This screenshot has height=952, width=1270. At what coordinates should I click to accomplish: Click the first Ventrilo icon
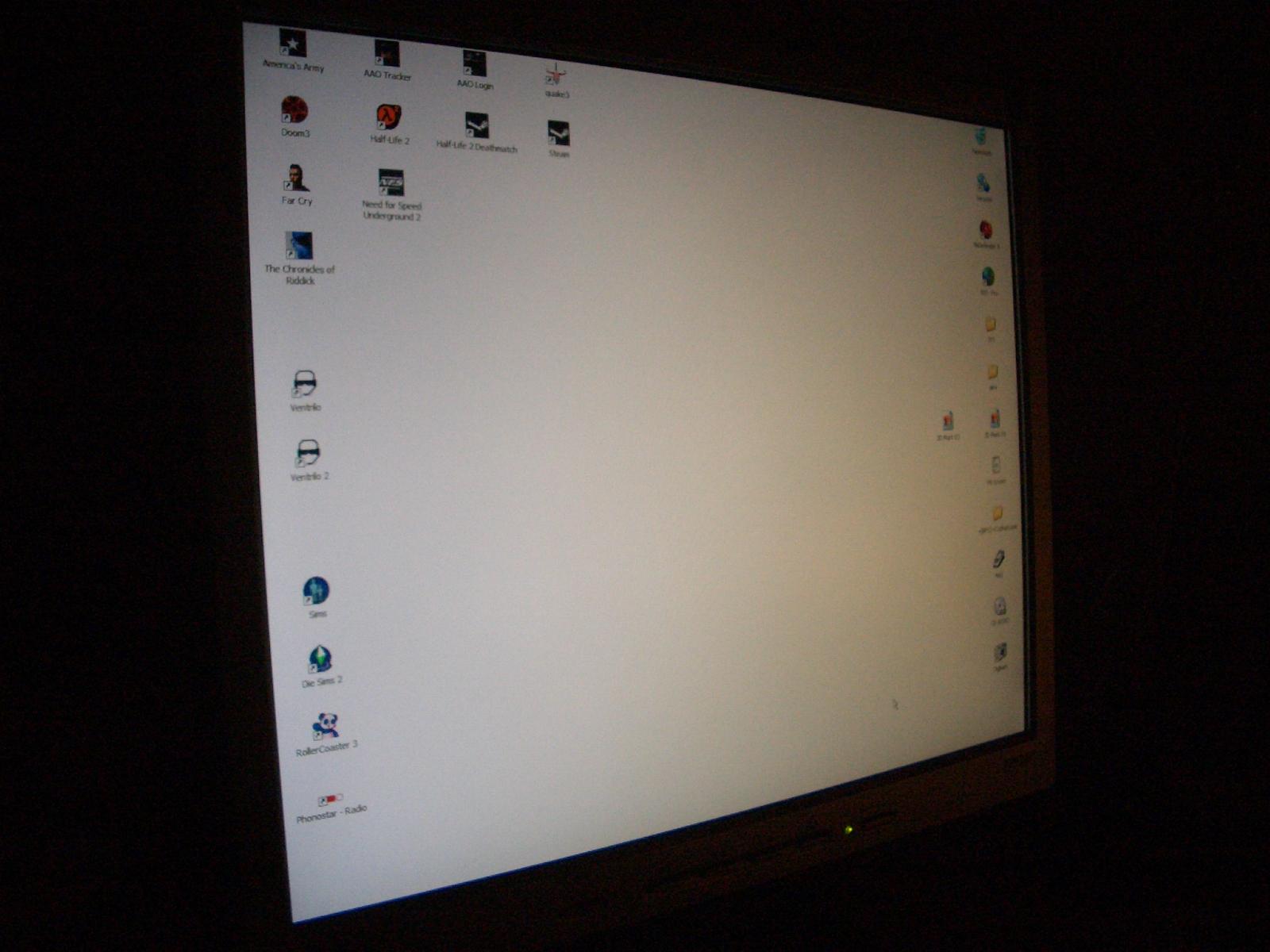(x=305, y=385)
